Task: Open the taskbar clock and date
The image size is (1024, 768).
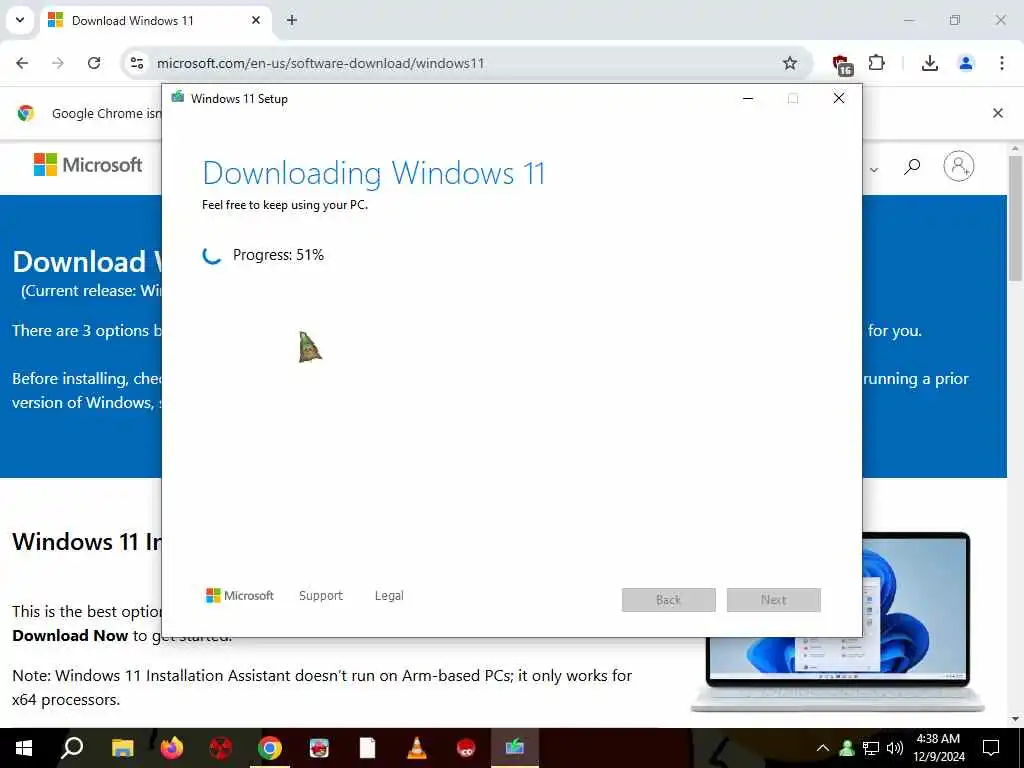Action: click(x=938, y=748)
